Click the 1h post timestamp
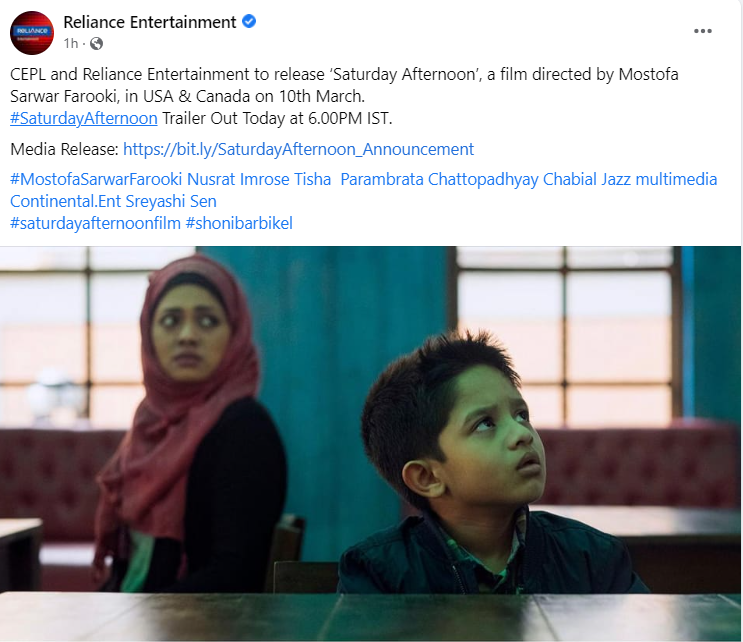743x642 pixels. pos(71,44)
